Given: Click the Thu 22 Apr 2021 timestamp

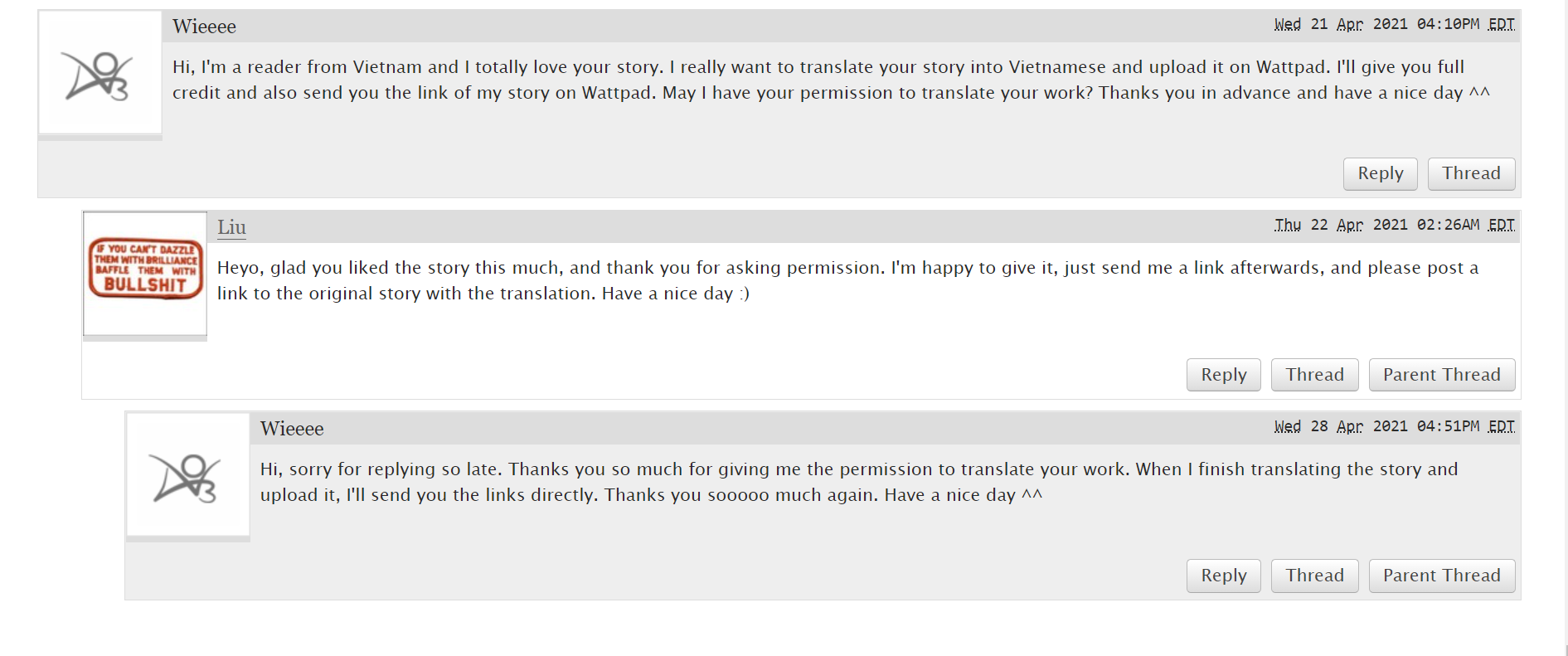Looking at the screenshot, I should pyautogui.click(x=1394, y=225).
